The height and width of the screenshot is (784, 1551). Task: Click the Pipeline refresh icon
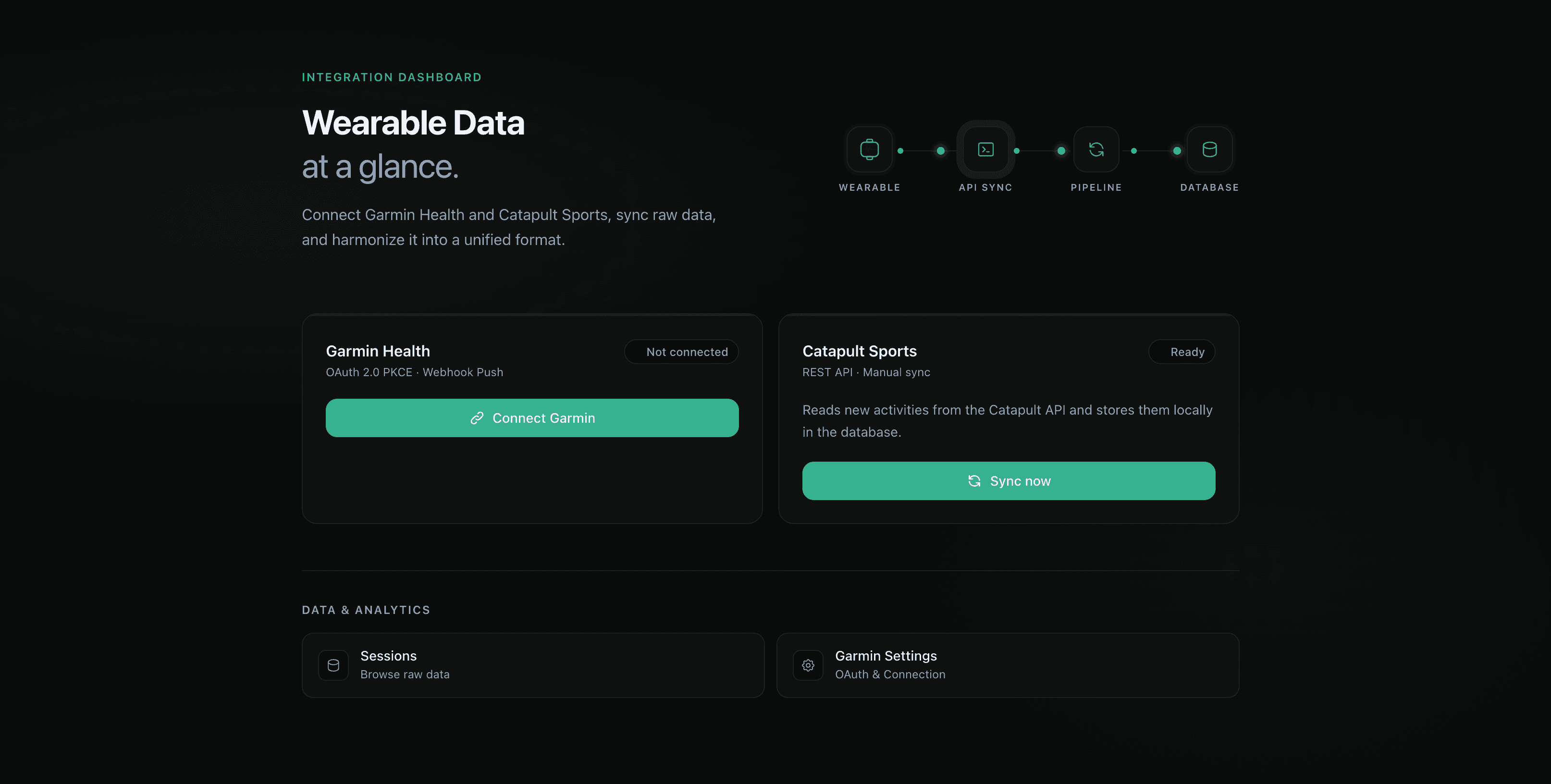tap(1097, 149)
